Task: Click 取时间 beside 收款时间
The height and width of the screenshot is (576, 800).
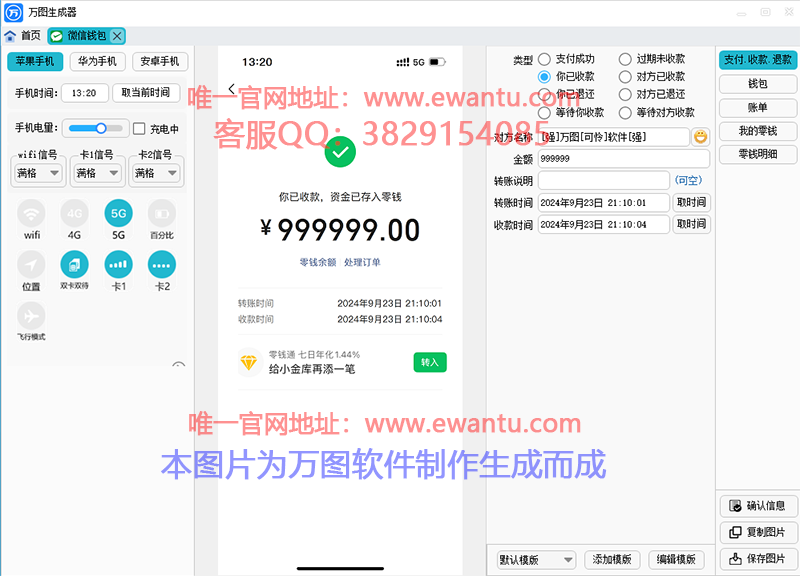Action: (x=691, y=224)
